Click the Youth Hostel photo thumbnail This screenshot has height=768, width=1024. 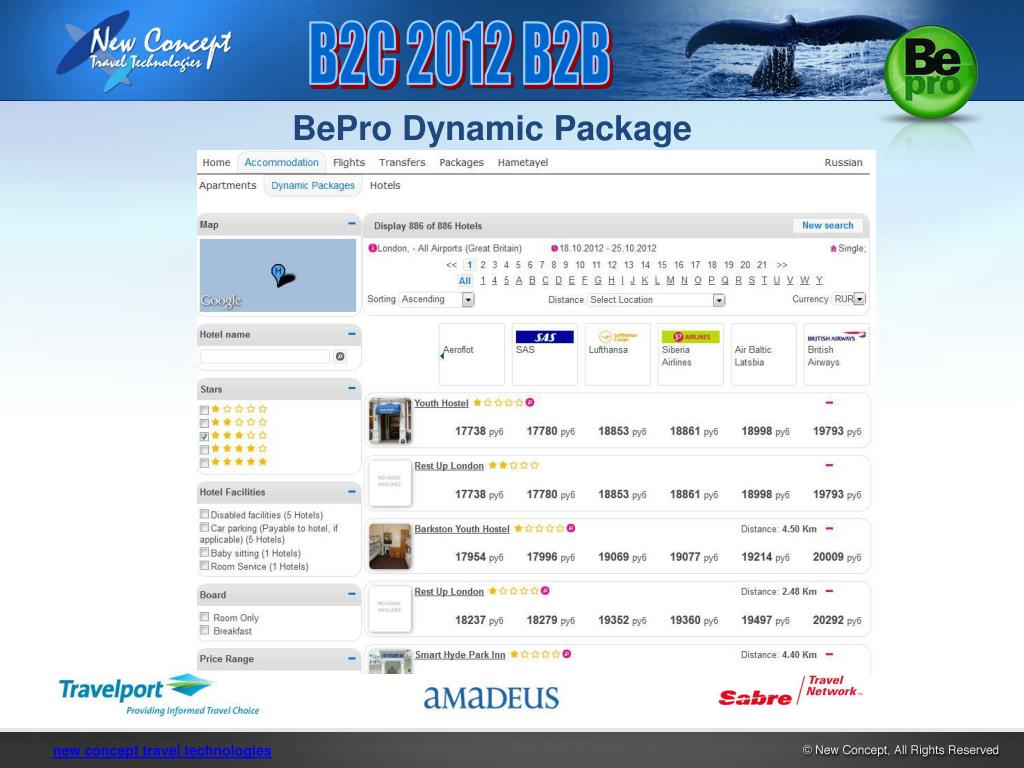pos(390,421)
